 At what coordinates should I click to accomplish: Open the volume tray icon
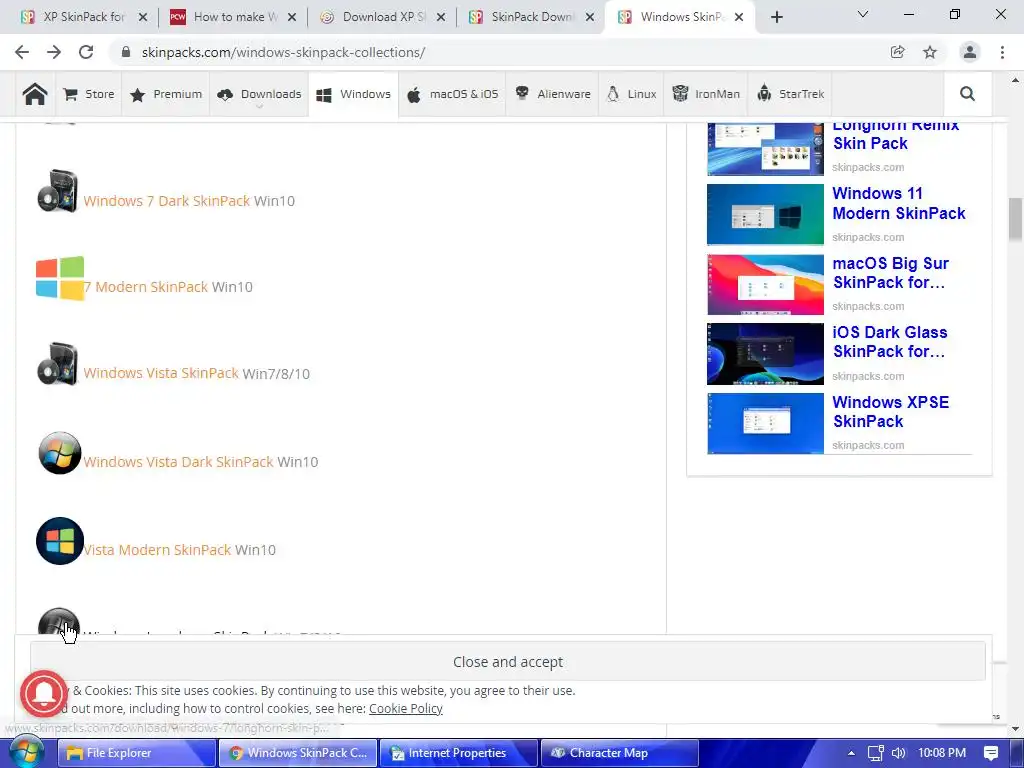click(899, 753)
